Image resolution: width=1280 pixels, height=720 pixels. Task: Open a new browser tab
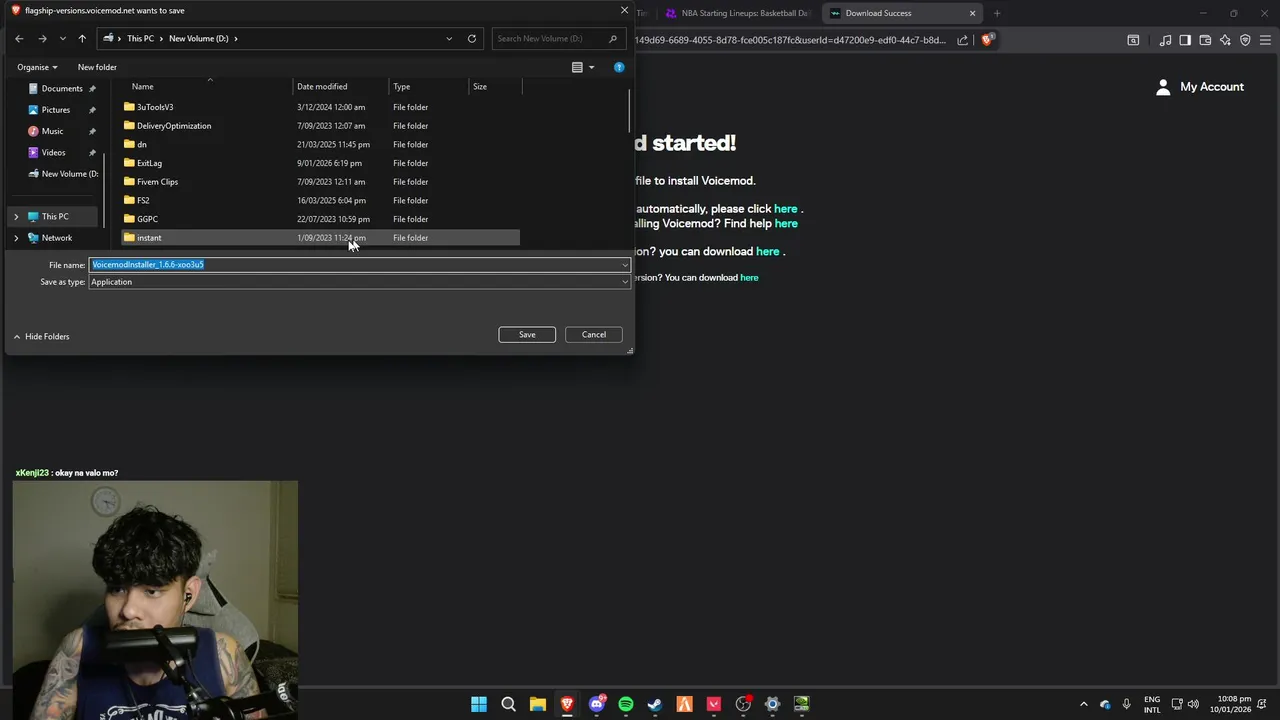(997, 13)
